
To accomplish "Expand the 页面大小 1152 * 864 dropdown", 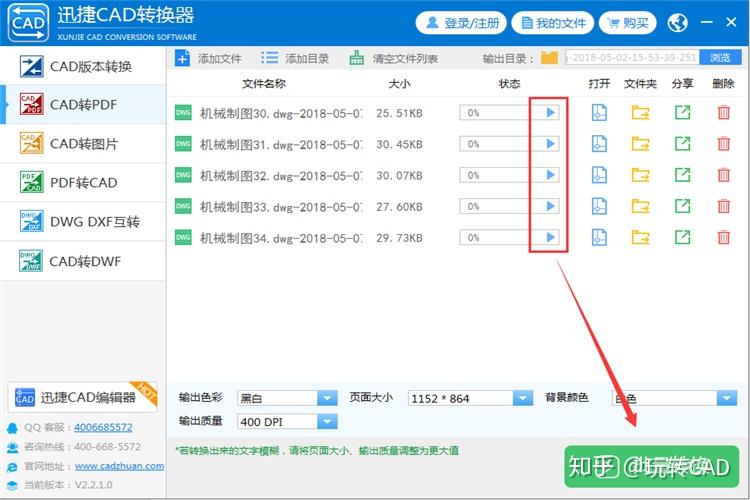I will point(522,398).
